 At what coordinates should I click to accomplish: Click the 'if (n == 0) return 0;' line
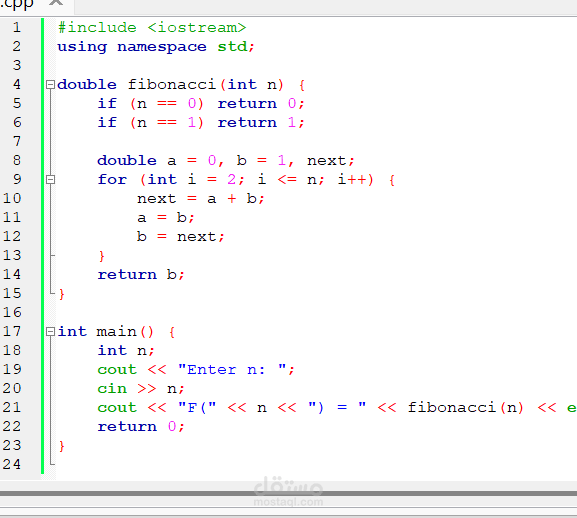pos(201,104)
